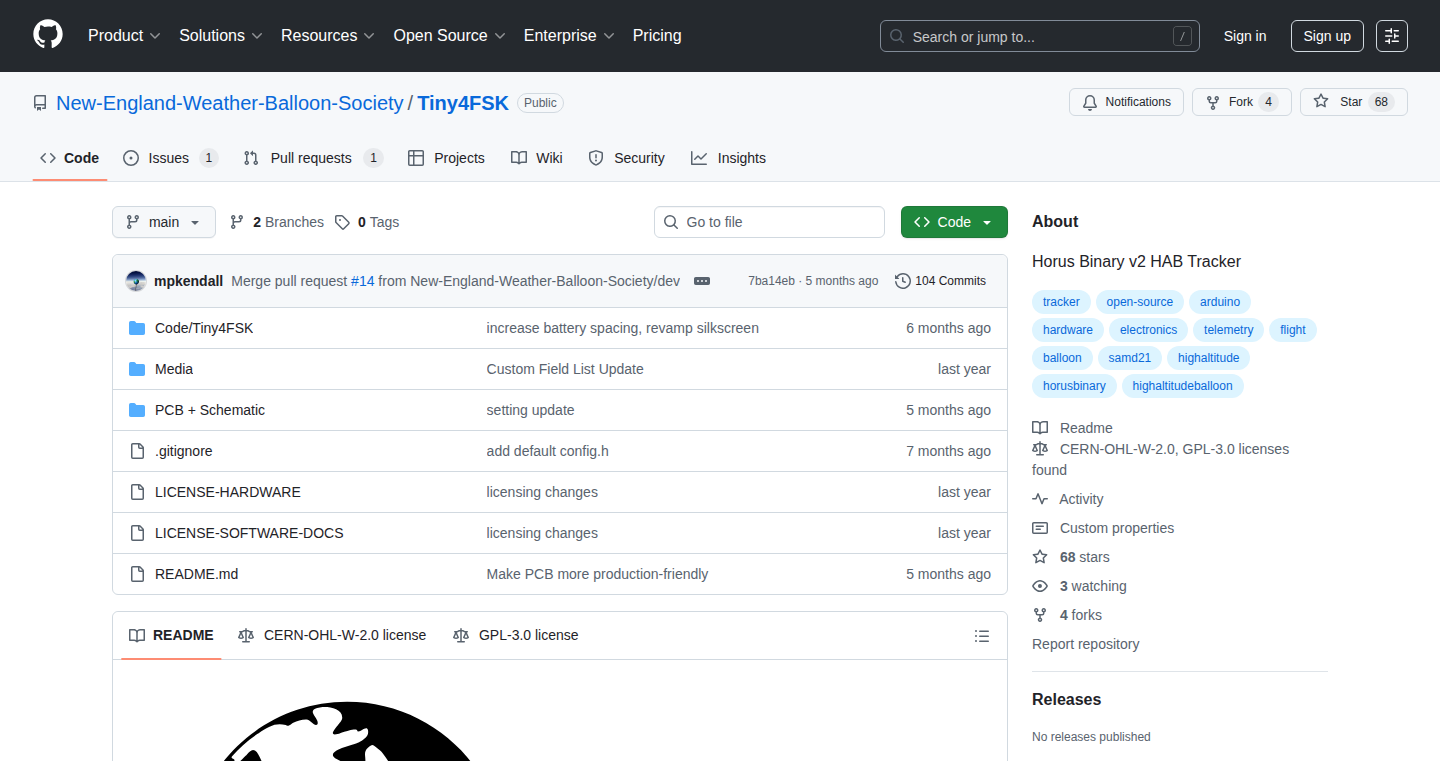Screen dimensions: 1440x761
Task: Open the README outline list icon
Action: (982, 636)
